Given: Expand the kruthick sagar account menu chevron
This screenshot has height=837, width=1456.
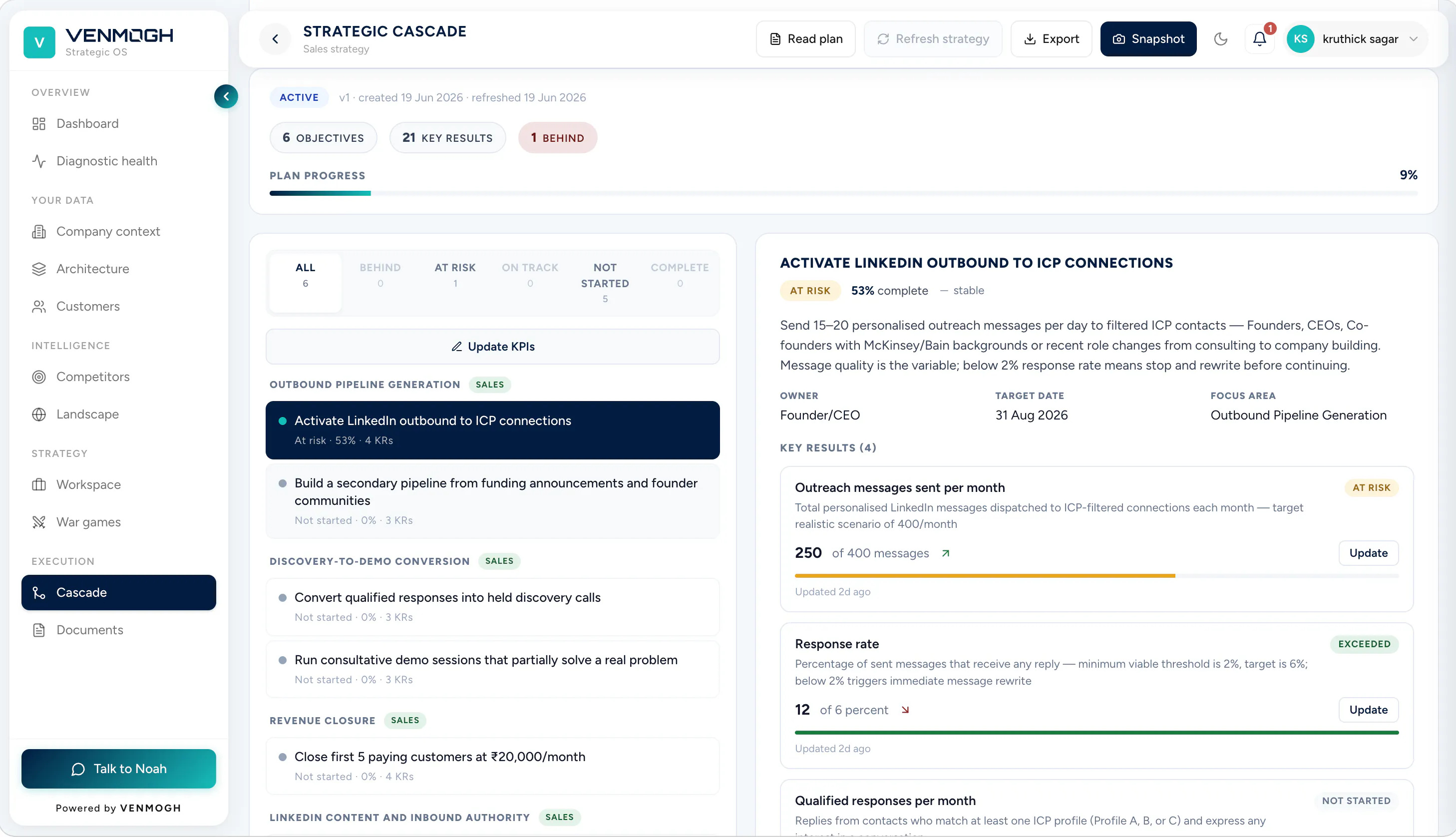Looking at the screenshot, I should coord(1414,38).
